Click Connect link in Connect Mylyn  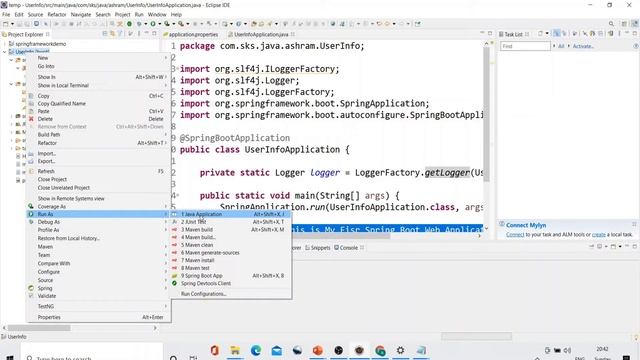(x=515, y=235)
